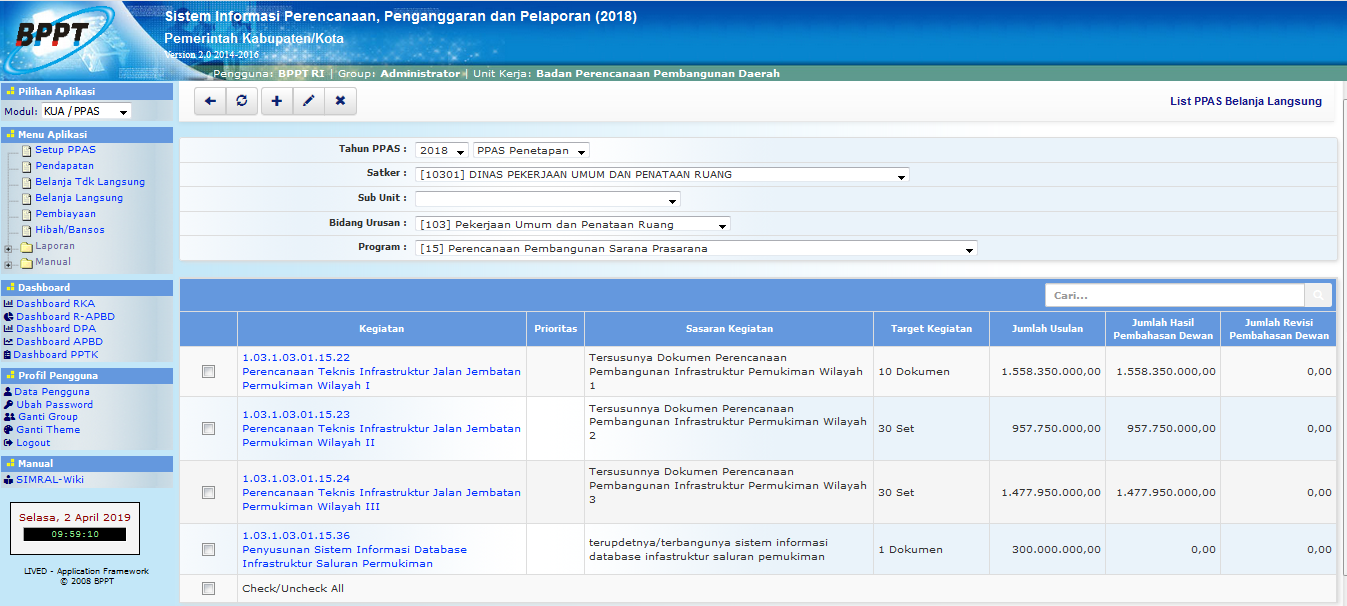Open the Modul KUA / PPAS dropdown
Screen dimensions: 1347x606
pos(86,112)
